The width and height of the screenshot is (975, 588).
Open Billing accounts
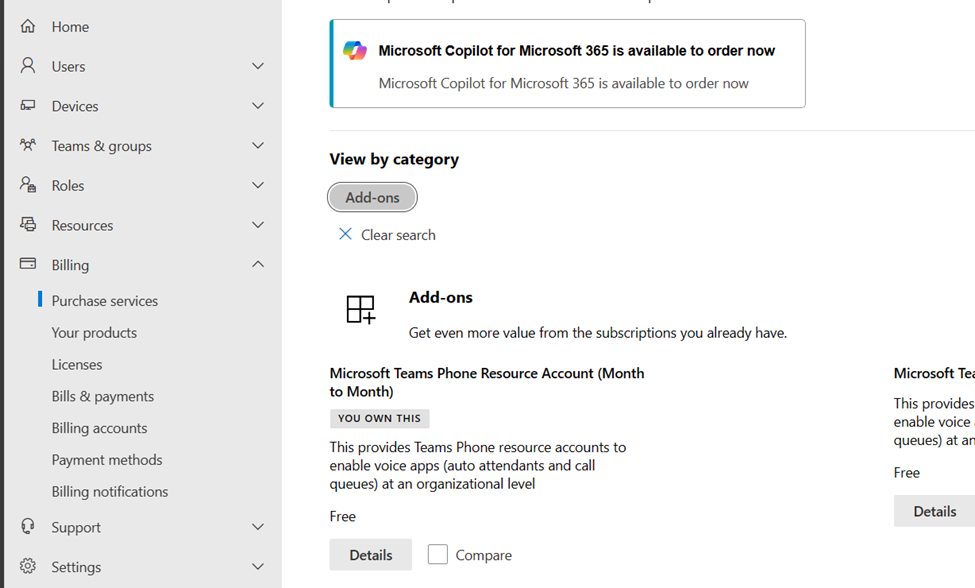[x=99, y=428]
